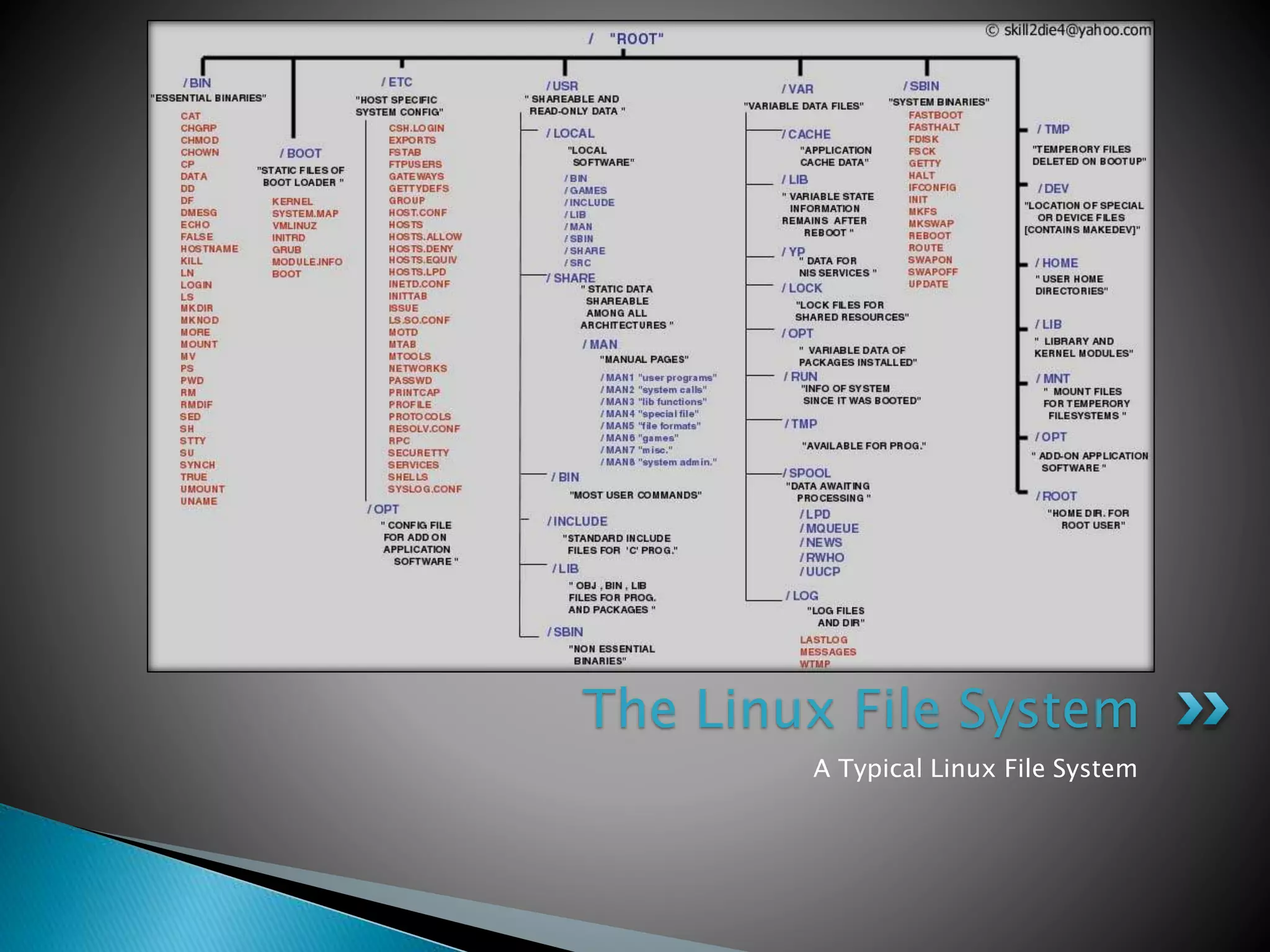Image resolution: width=1270 pixels, height=952 pixels.
Task: Click the /MAN8 "system admin." line
Action: click(659, 462)
